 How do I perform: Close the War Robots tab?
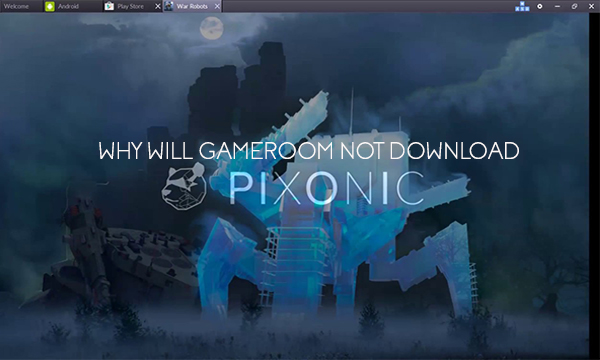[x=217, y=6]
